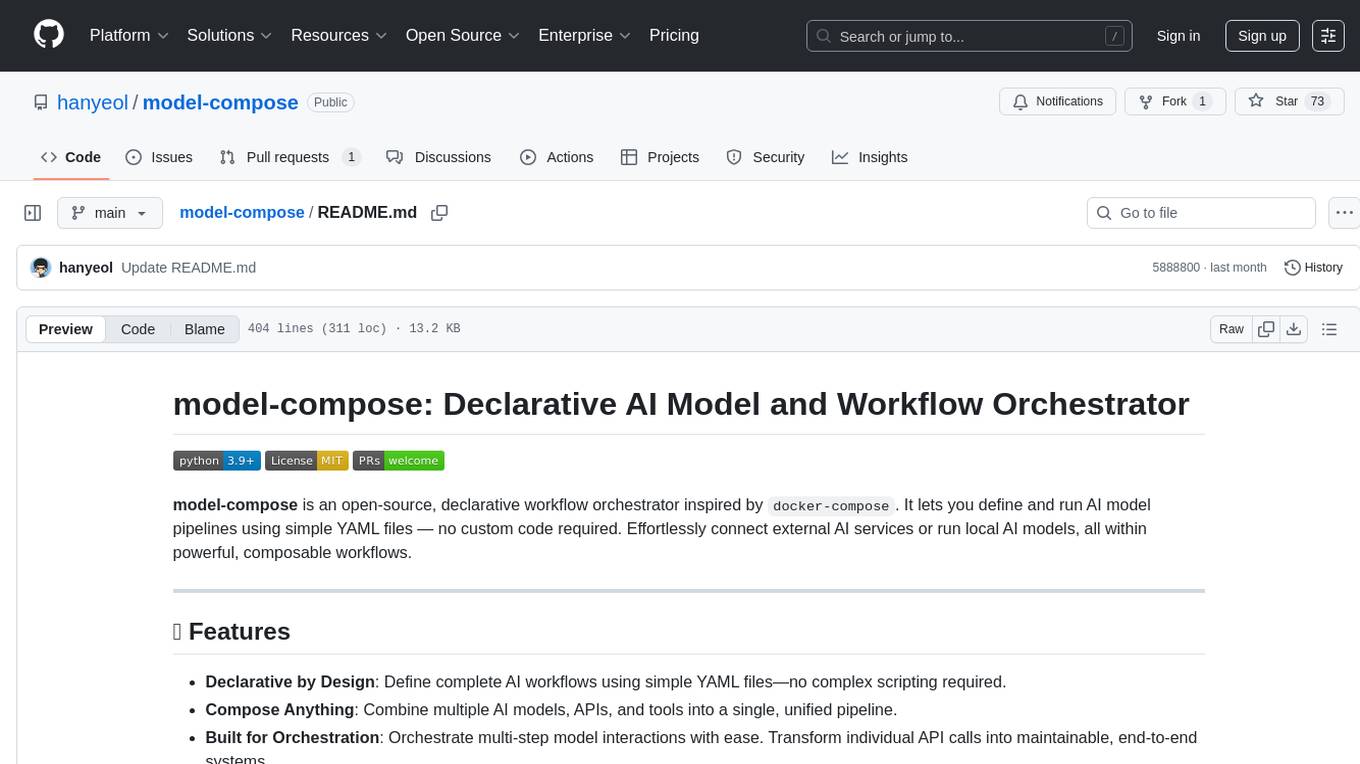Expand the Platform menu

(129, 35)
